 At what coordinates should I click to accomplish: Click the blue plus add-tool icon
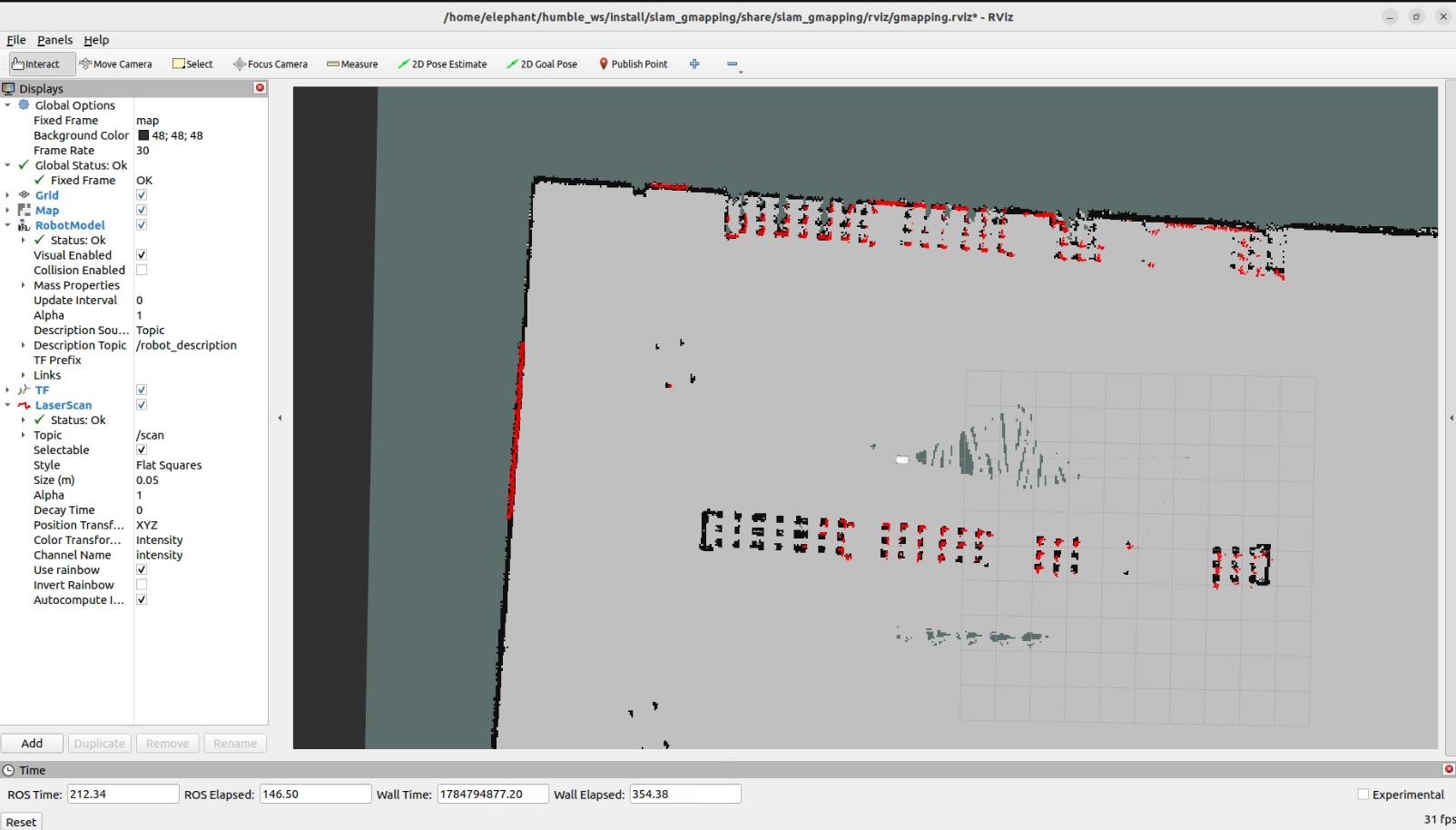pos(694,64)
